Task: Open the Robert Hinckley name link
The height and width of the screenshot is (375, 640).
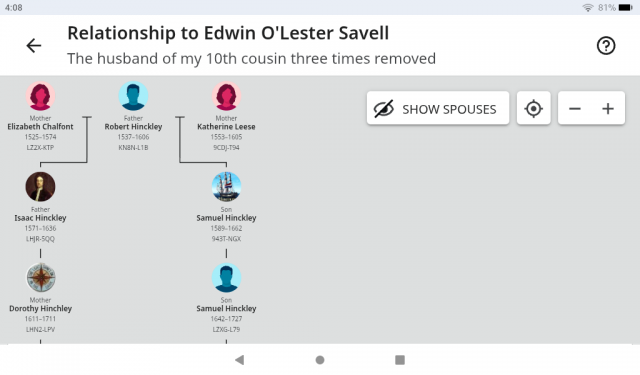Action: [x=133, y=127]
